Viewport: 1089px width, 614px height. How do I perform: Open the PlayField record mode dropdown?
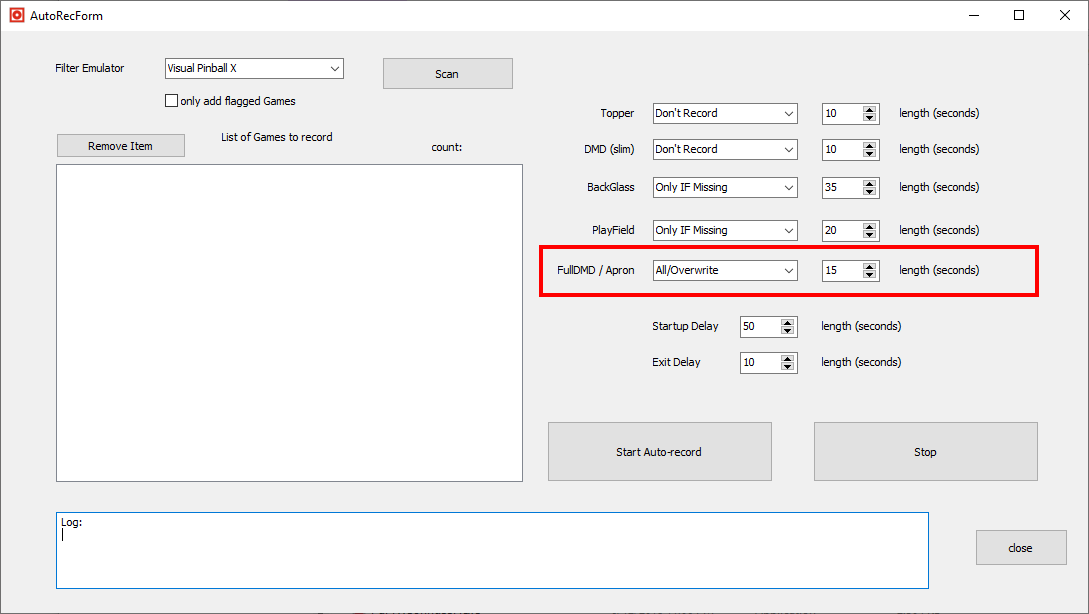click(x=725, y=231)
